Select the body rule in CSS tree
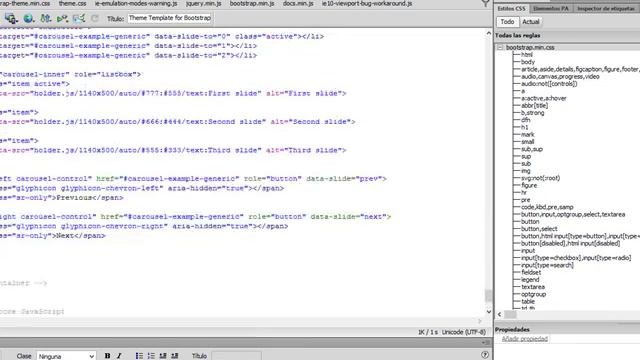This screenshot has width=640, height=360. click(x=528, y=62)
